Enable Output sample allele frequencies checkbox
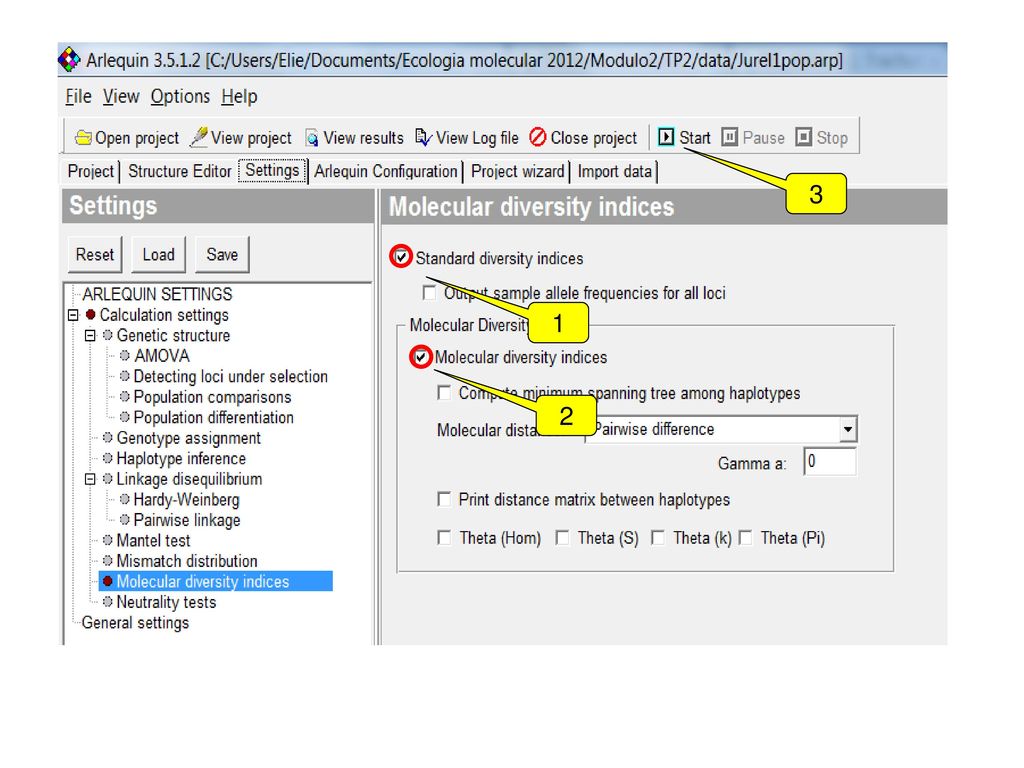Screen dimensions: 1024x768 coord(429,293)
